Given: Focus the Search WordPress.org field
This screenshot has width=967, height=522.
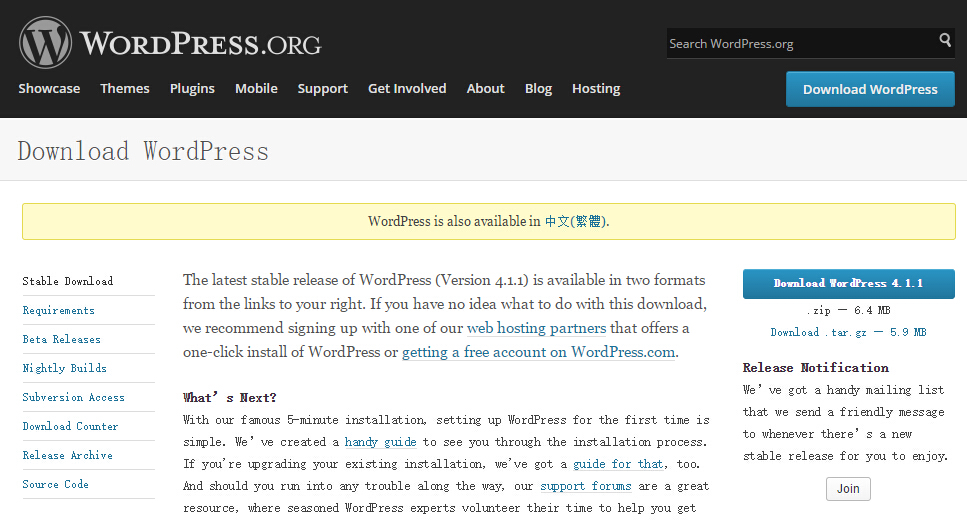Looking at the screenshot, I should [800, 44].
